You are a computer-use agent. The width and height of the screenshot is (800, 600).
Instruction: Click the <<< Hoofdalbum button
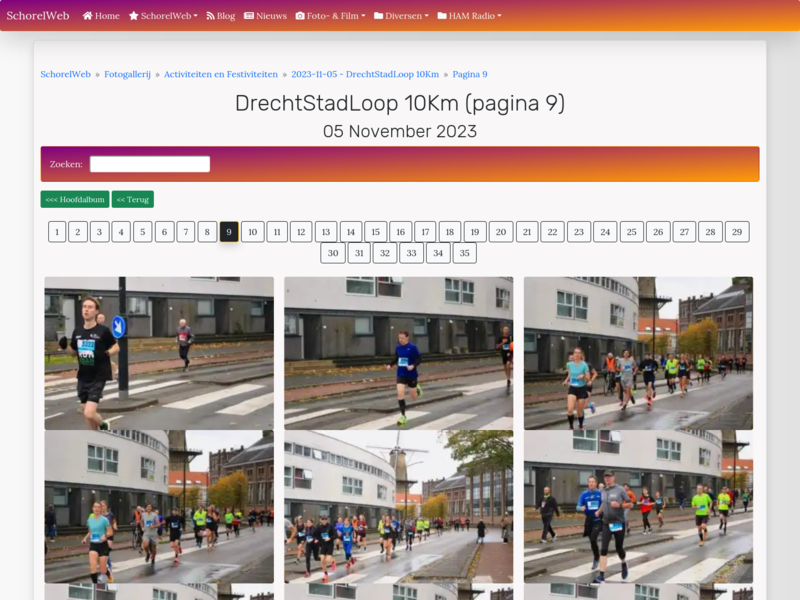75,199
